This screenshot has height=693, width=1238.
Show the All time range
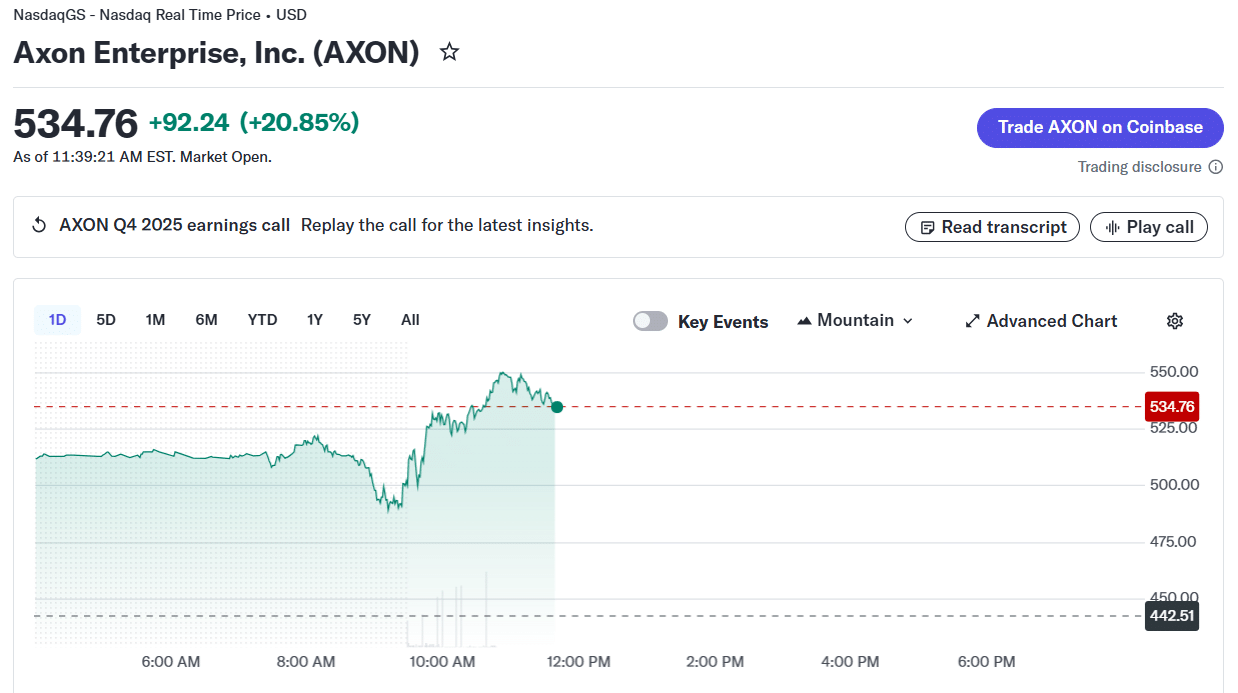click(x=410, y=320)
